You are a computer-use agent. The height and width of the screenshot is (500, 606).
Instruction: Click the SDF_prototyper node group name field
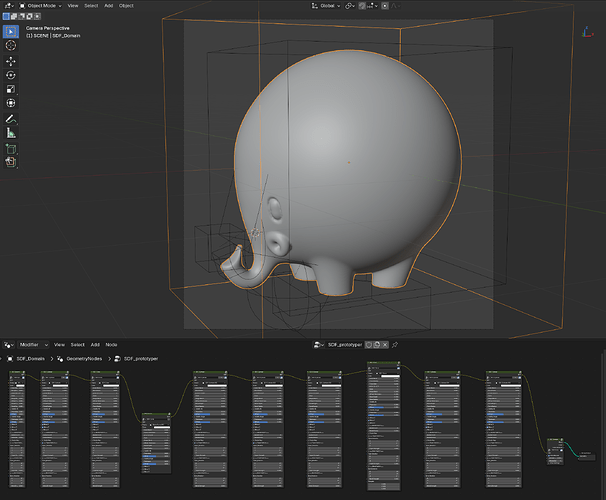point(345,345)
